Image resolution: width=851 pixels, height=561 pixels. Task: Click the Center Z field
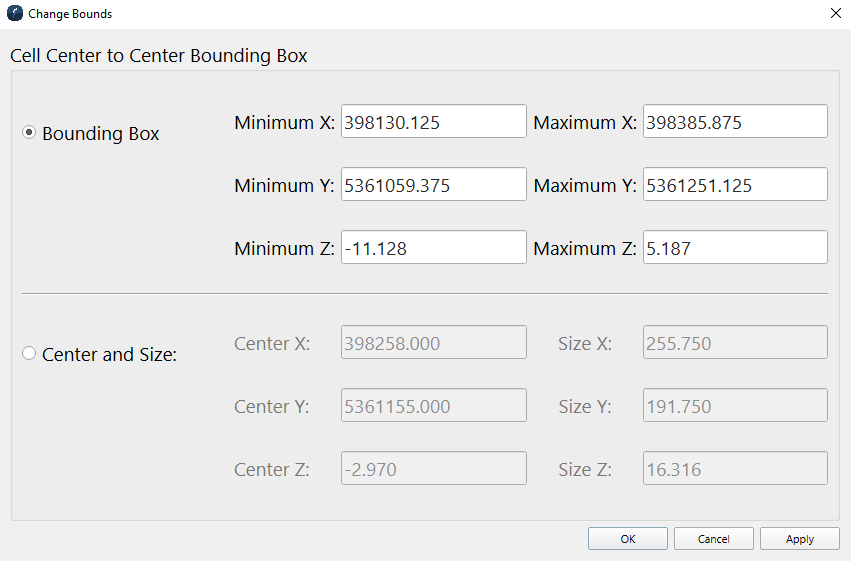[x=433, y=469]
